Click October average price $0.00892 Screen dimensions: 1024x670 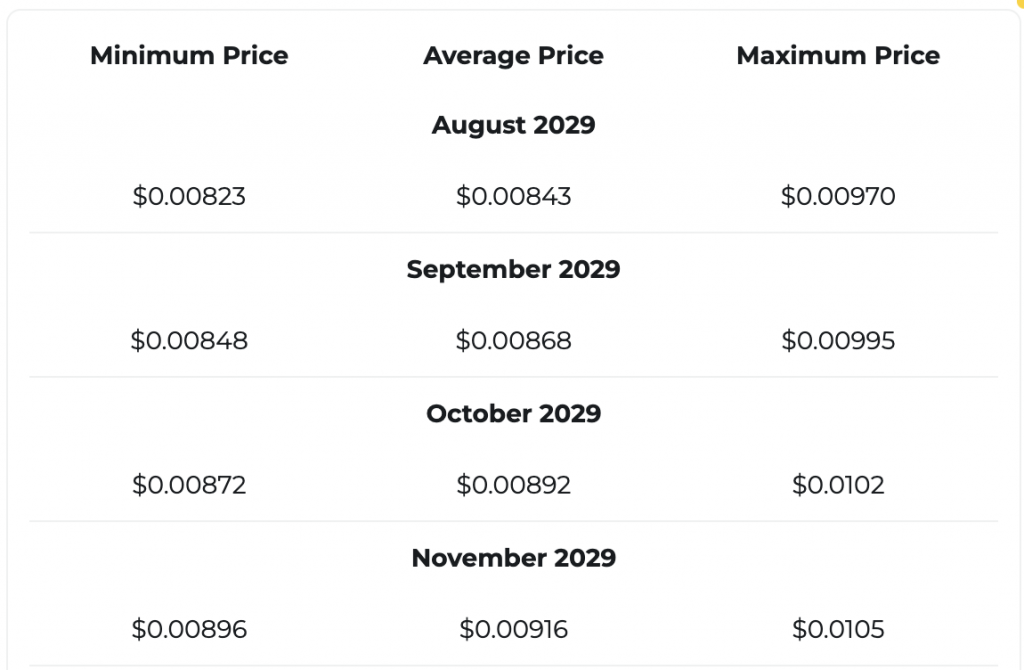tap(513, 485)
